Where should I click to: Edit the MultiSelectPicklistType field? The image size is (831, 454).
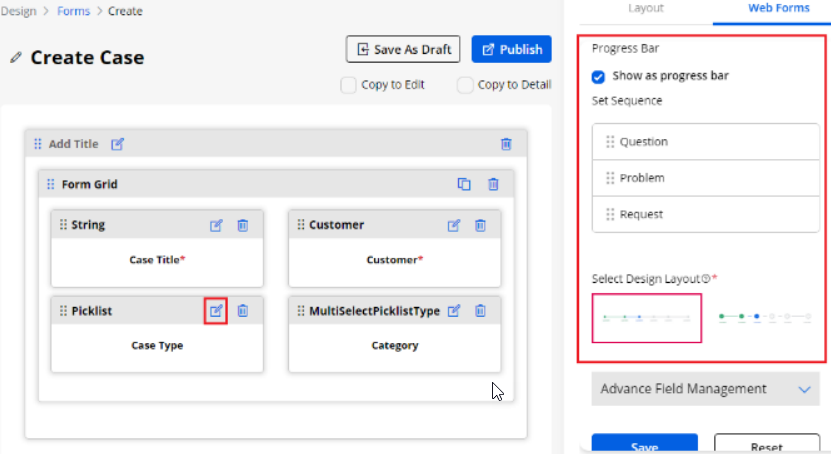pos(454,311)
